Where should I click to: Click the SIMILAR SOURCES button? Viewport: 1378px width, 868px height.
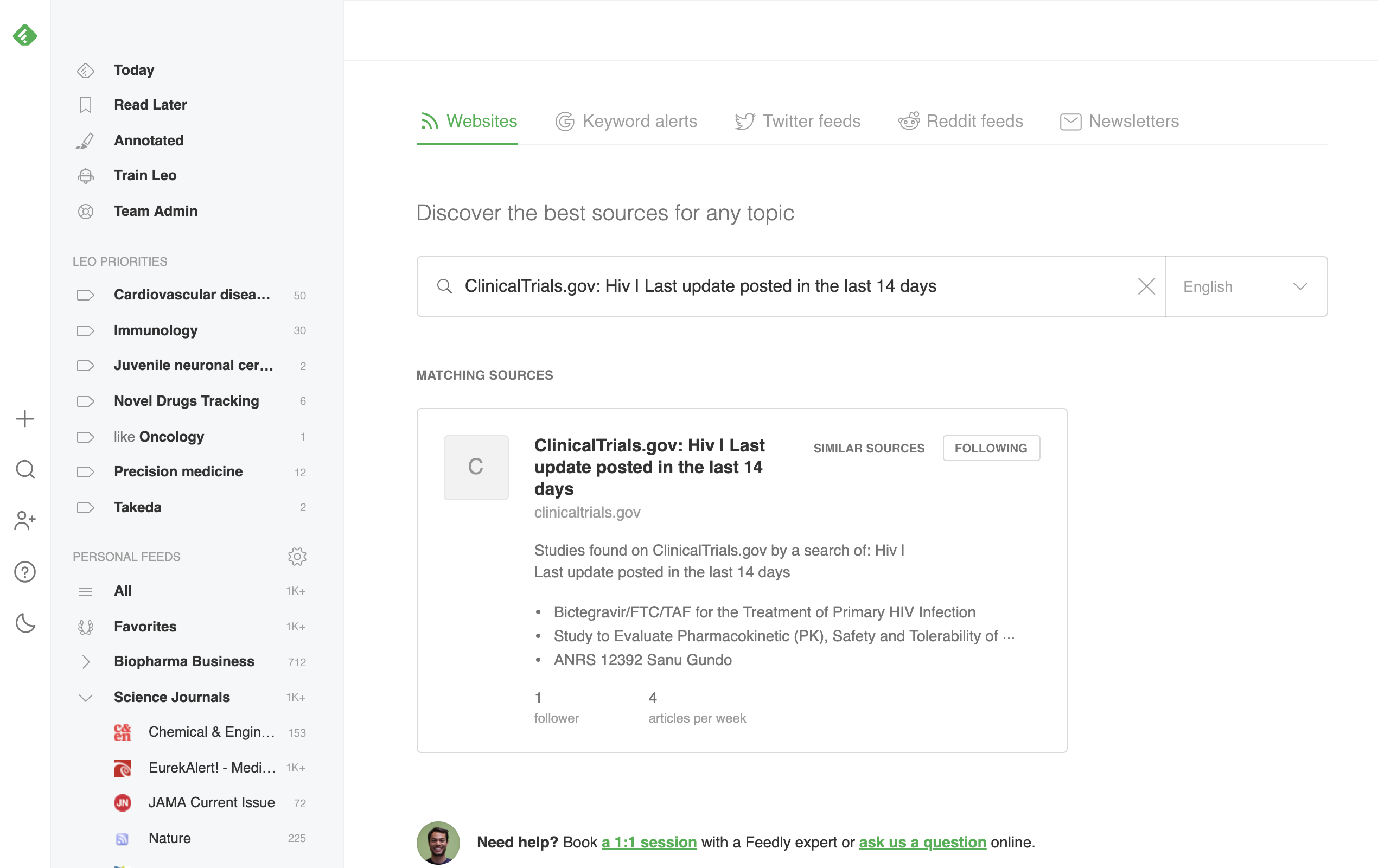click(x=868, y=448)
